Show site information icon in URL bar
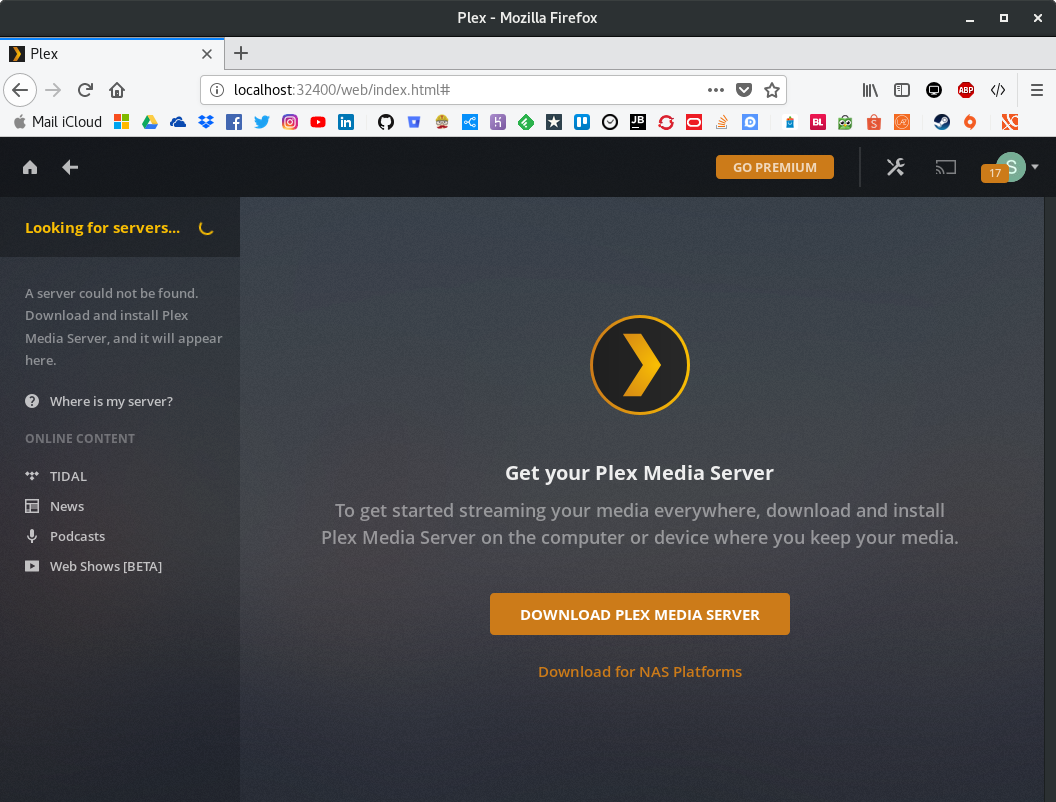 coord(217,90)
